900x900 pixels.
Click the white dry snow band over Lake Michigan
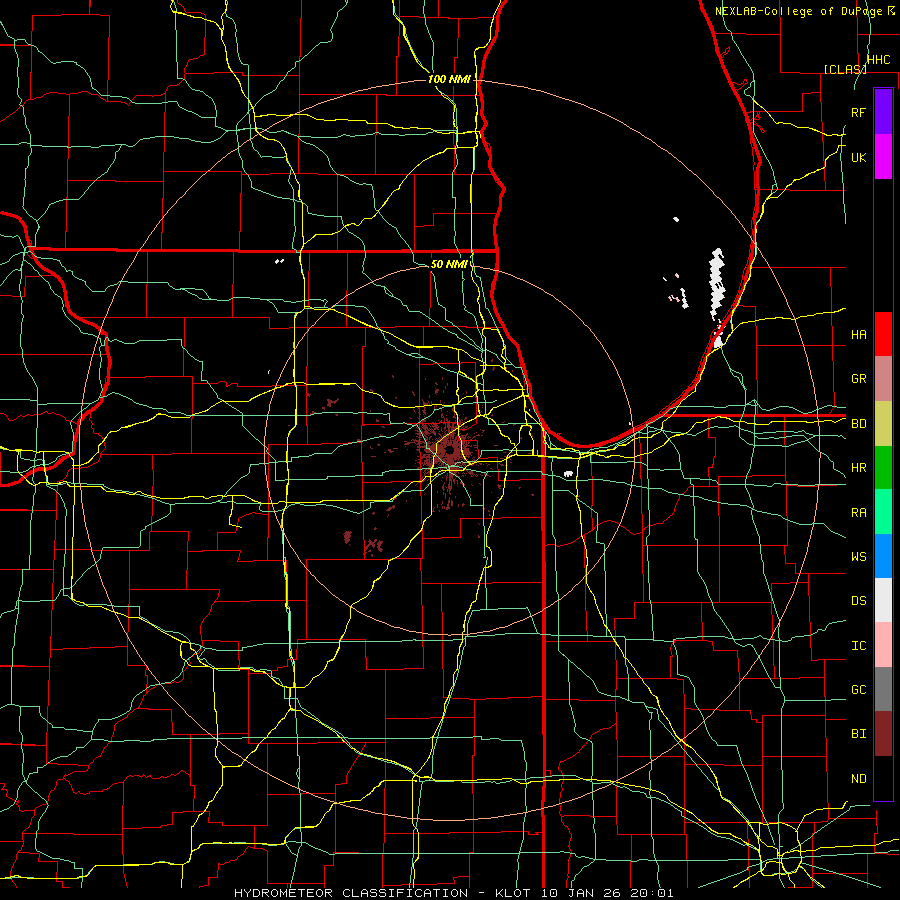716,282
